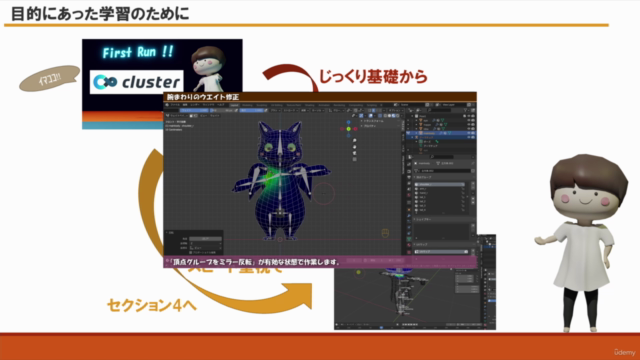The height and width of the screenshot is (360, 640).
Task: Move vertex group up with arrow button
Action: [473, 199]
